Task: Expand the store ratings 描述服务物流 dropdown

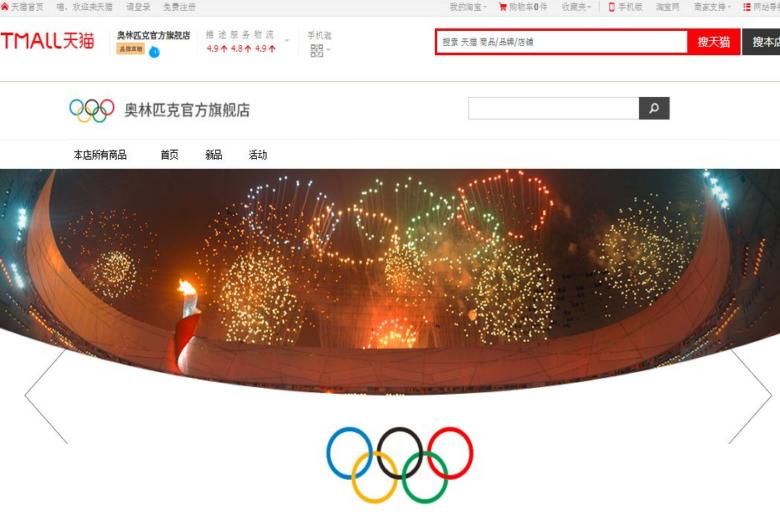Action: 287,40
